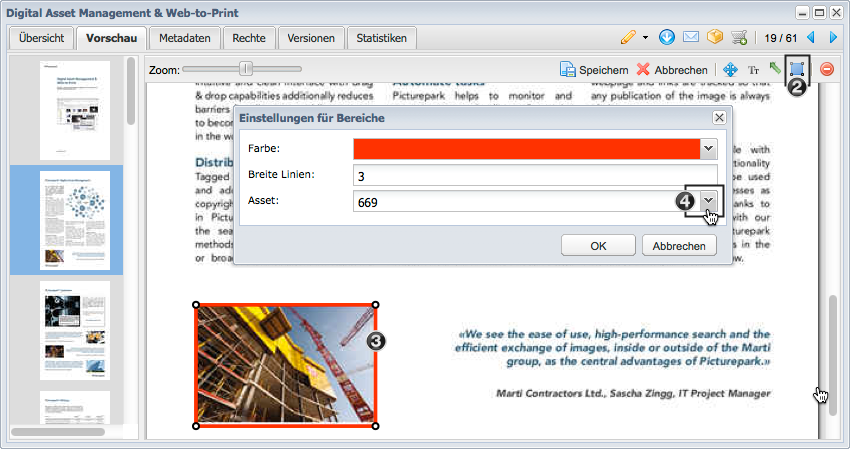Viewport: 850px width, 449px height.
Task: Click the red delete minus icon
Action: tap(827, 69)
